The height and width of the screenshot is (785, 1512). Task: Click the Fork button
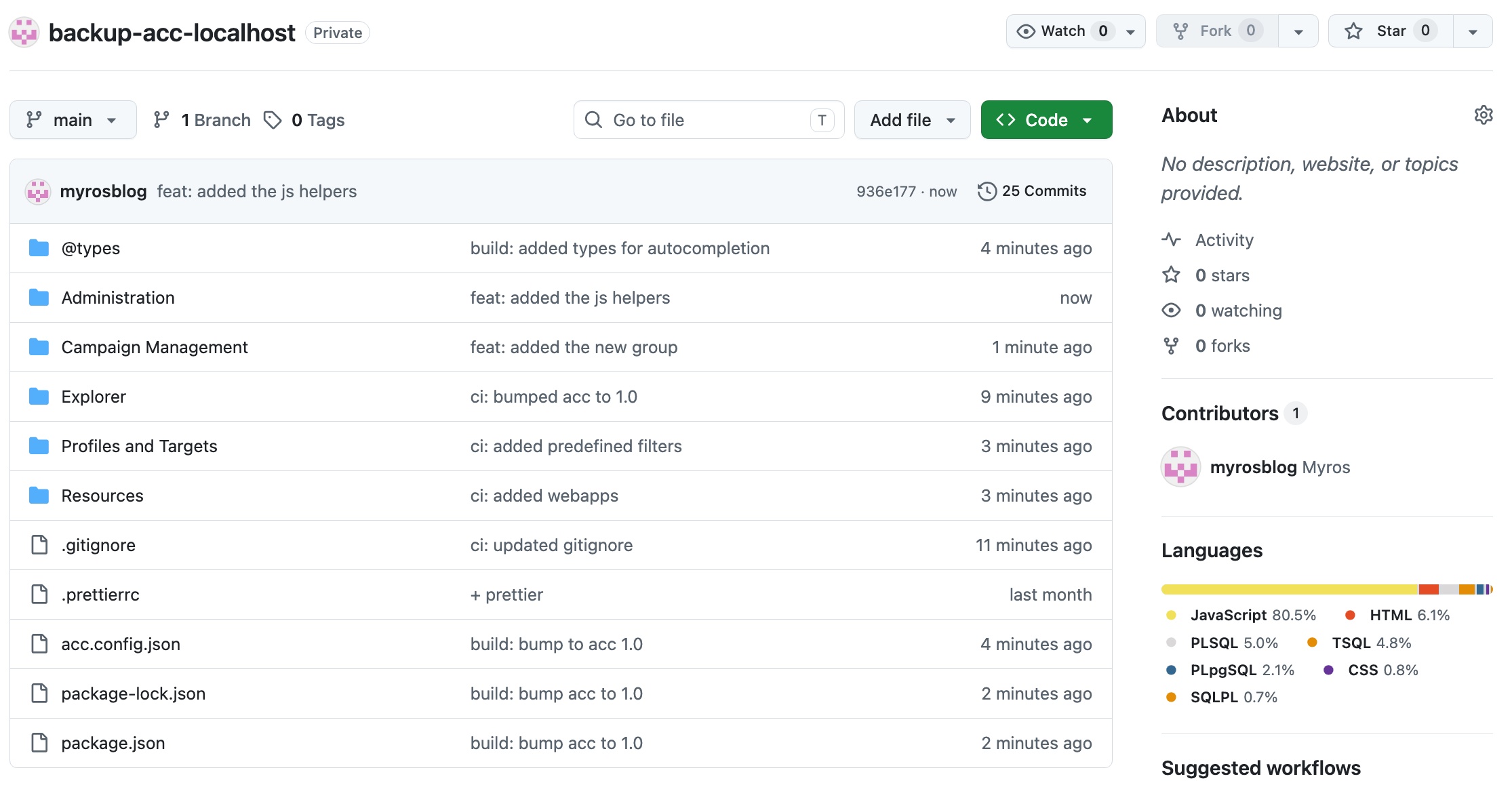click(1217, 31)
